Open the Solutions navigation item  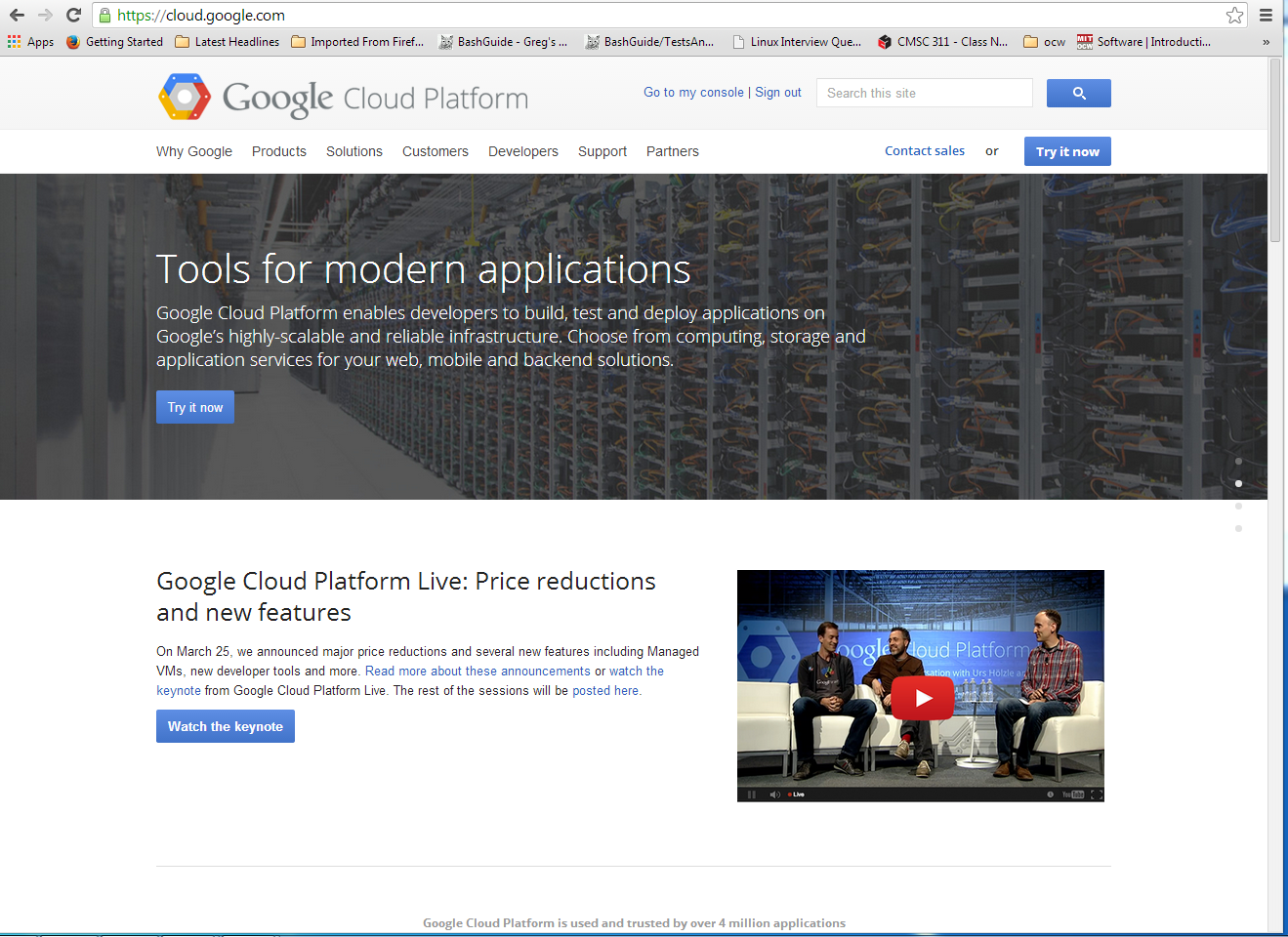[354, 151]
